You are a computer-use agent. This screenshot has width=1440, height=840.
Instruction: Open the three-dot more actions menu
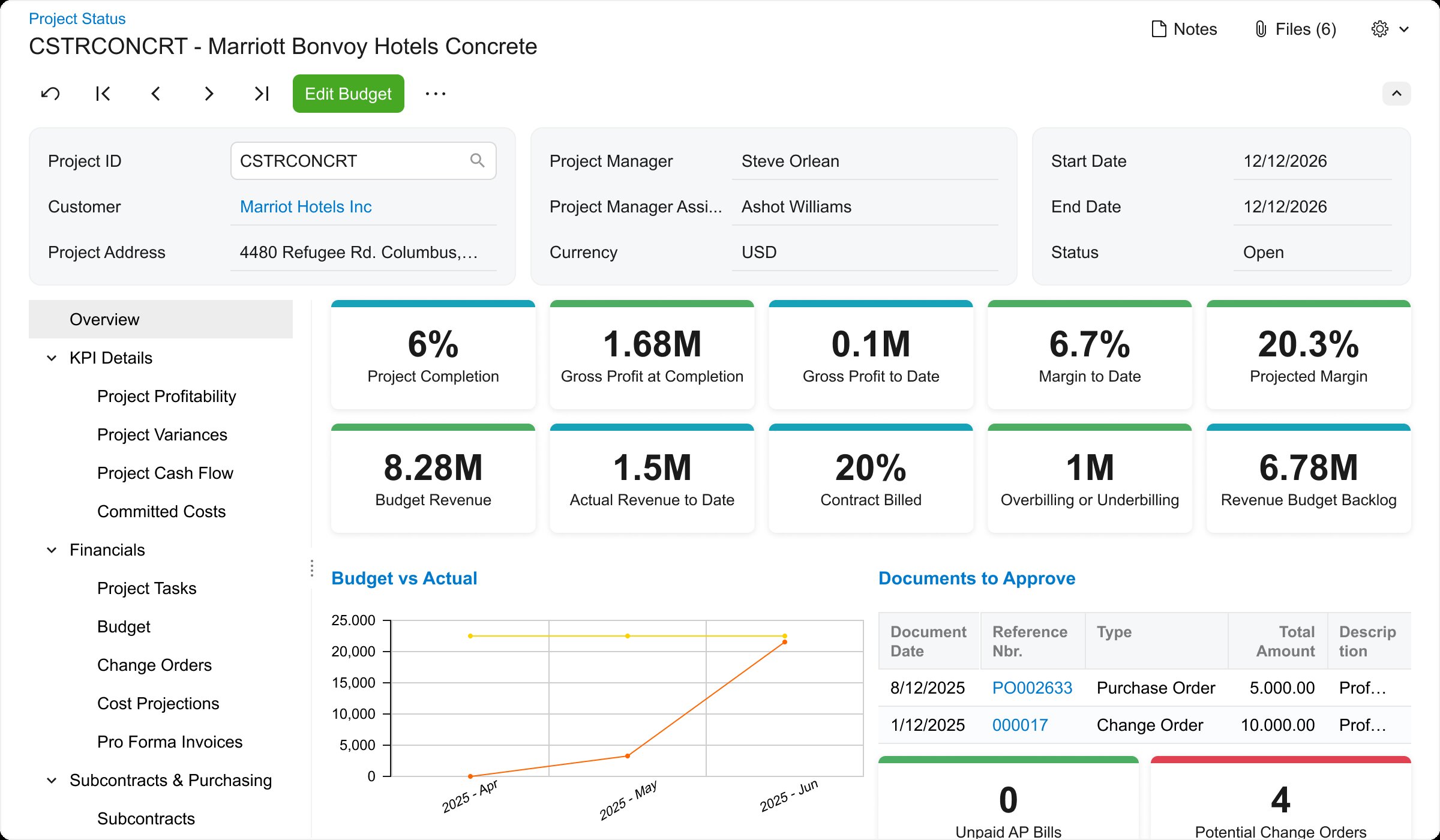435,94
